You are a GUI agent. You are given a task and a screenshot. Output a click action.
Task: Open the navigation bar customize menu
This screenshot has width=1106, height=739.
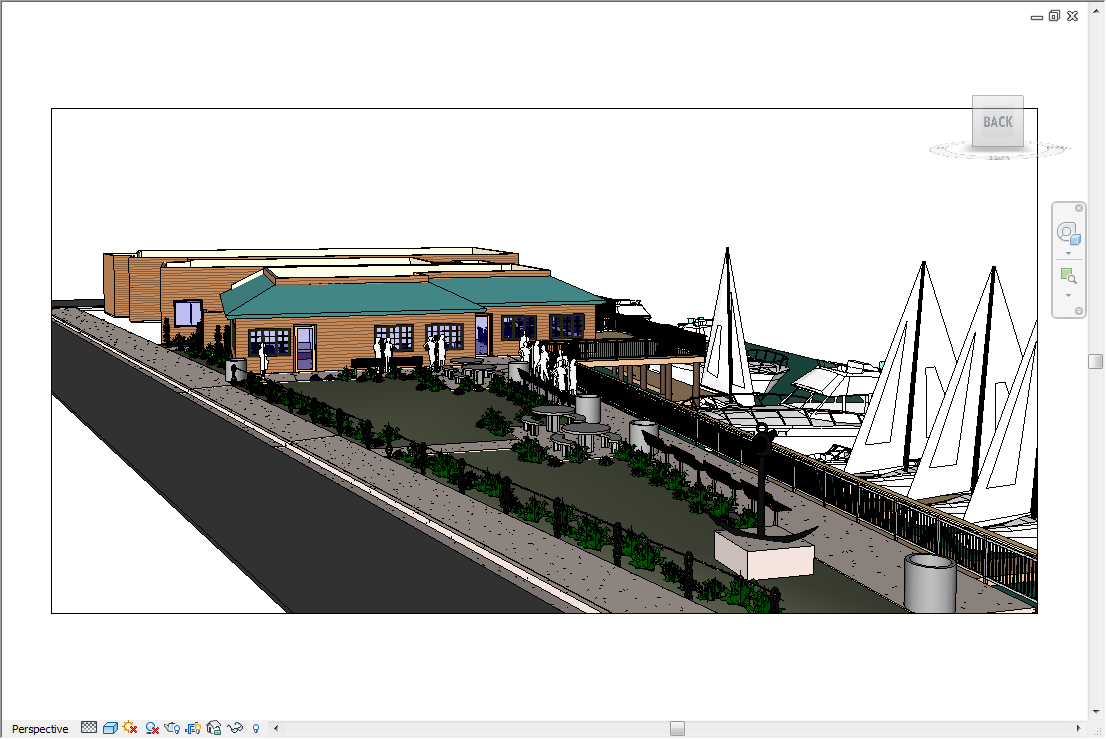pyautogui.click(x=1078, y=311)
